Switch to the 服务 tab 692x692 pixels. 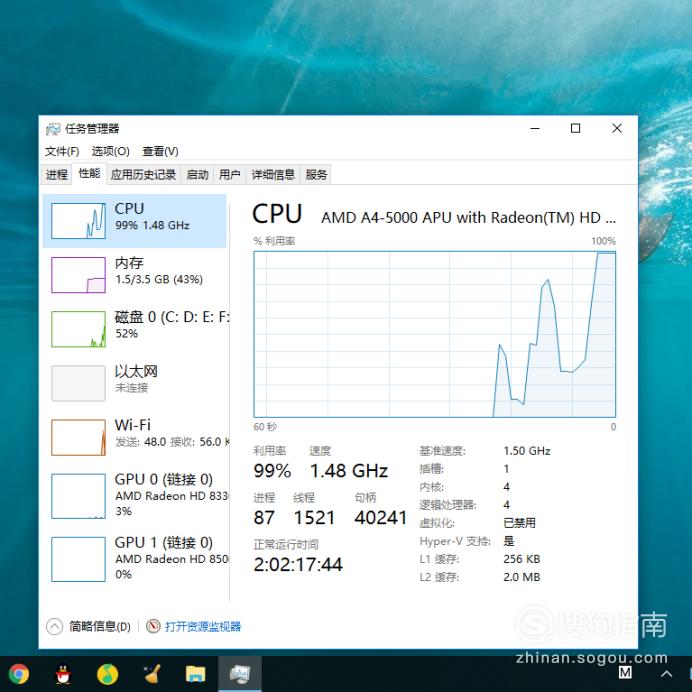click(316, 175)
